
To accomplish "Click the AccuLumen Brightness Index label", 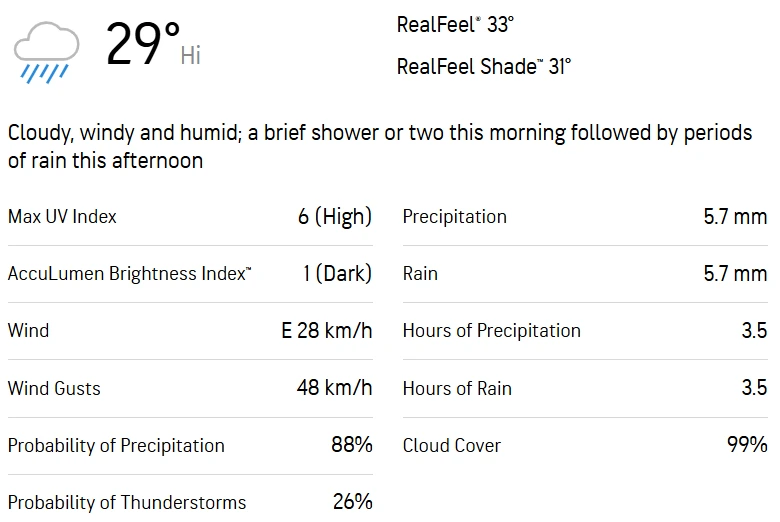I will [x=130, y=273].
